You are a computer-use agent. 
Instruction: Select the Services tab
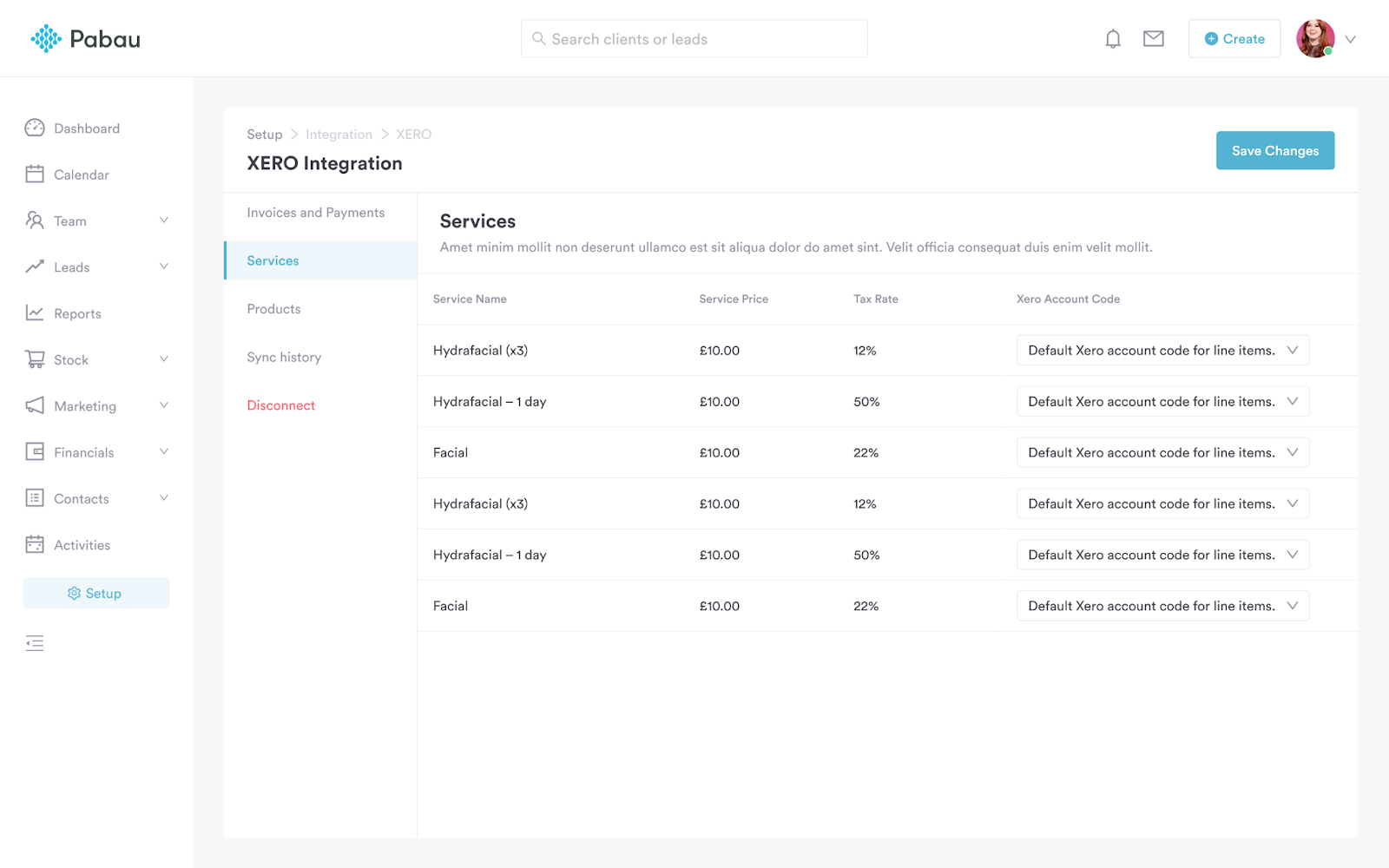[320, 260]
